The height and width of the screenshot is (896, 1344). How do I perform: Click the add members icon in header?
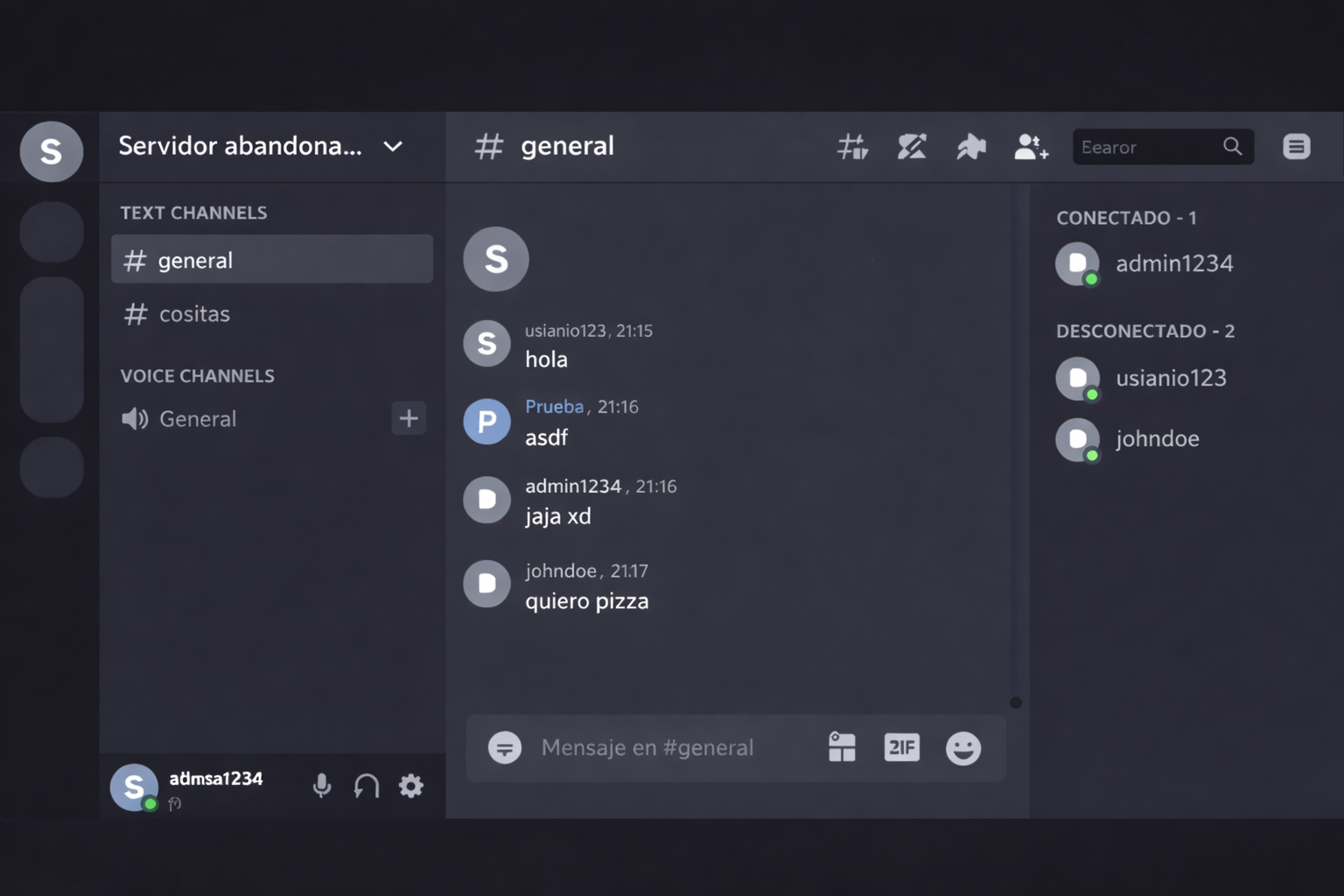(1031, 147)
